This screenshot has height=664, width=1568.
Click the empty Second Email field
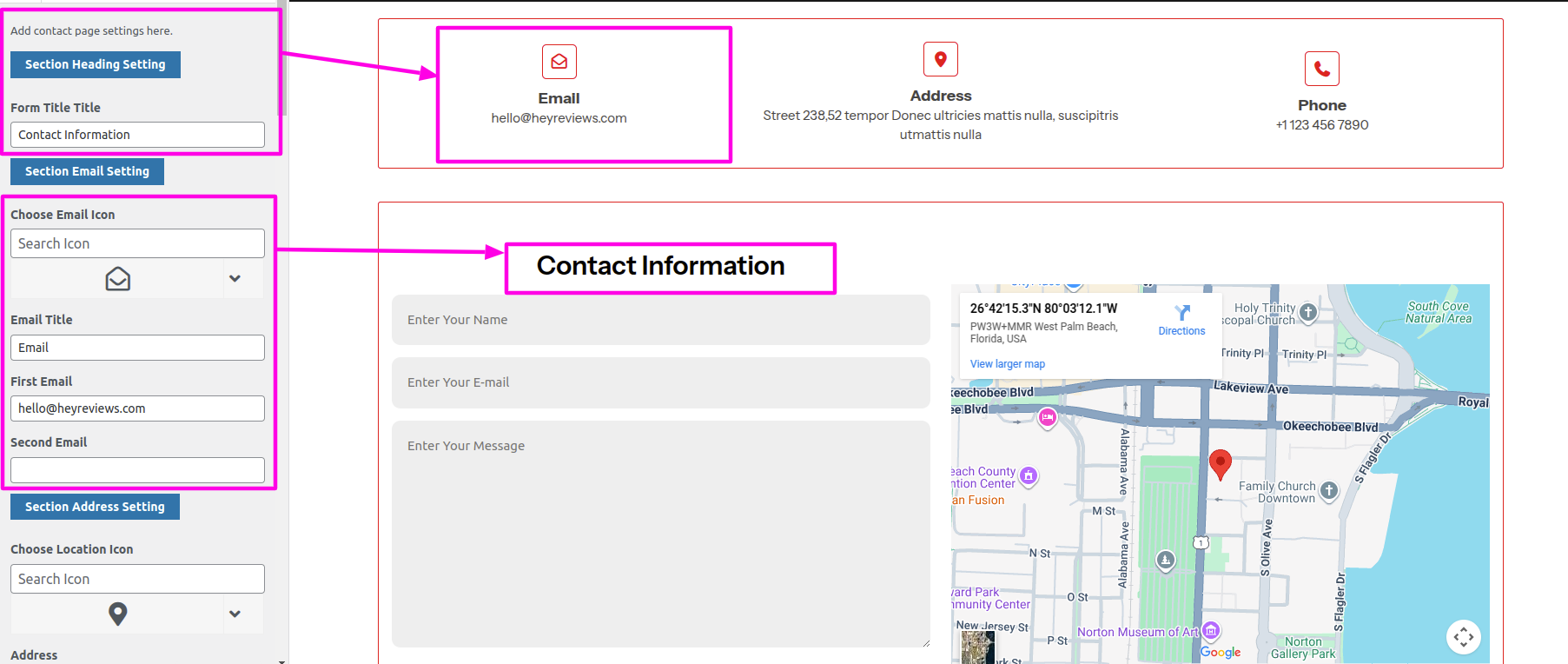point(137,470)
